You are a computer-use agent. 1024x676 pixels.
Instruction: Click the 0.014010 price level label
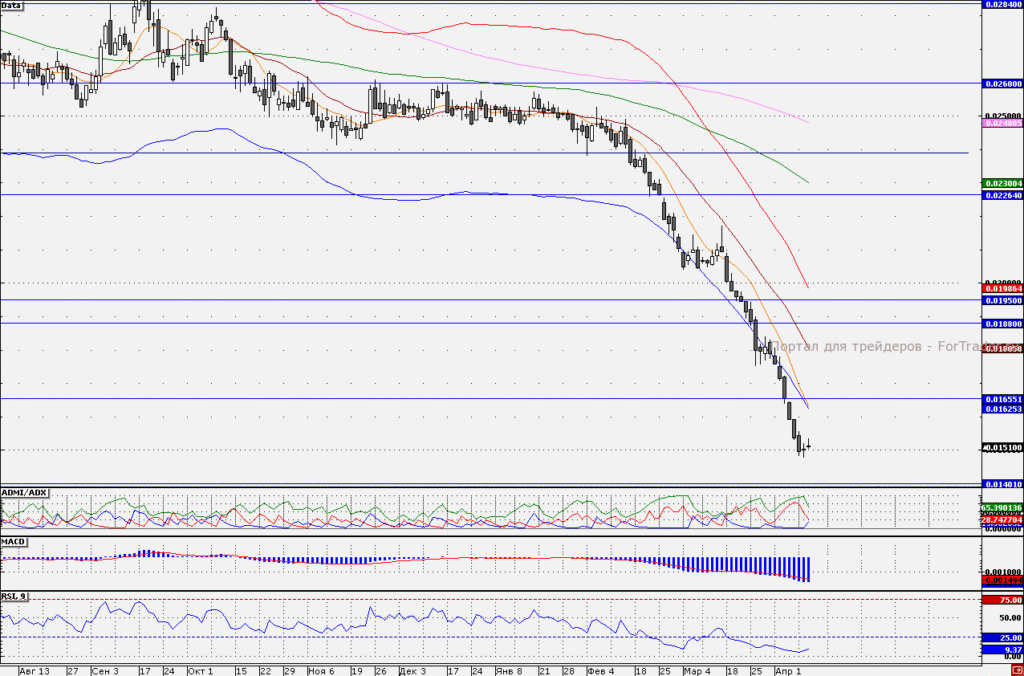pyautogui.click(x=1003, y=485)
